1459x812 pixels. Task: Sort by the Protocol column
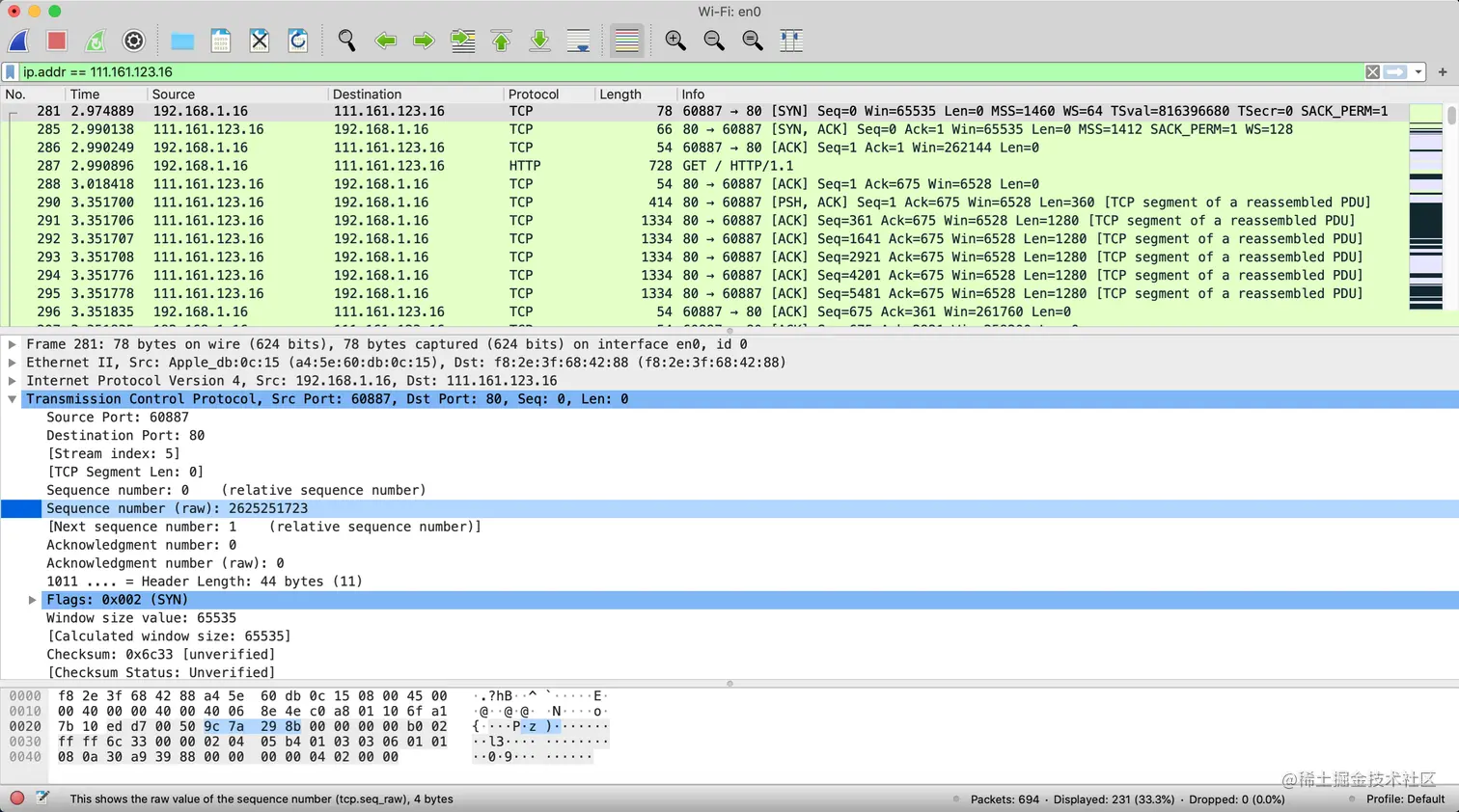click(548, 95)
